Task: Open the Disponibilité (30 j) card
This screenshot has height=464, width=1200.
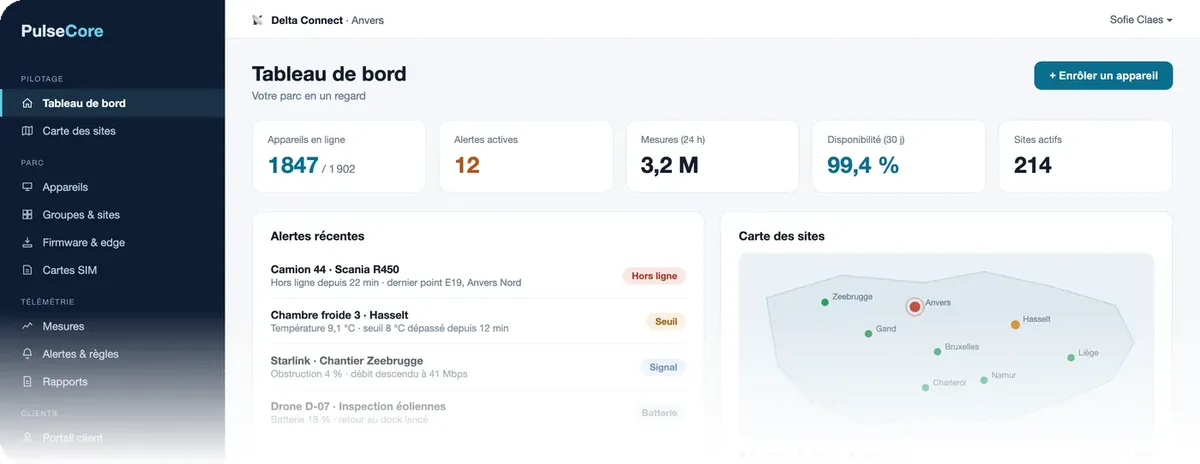Action: tap(899, 157)
